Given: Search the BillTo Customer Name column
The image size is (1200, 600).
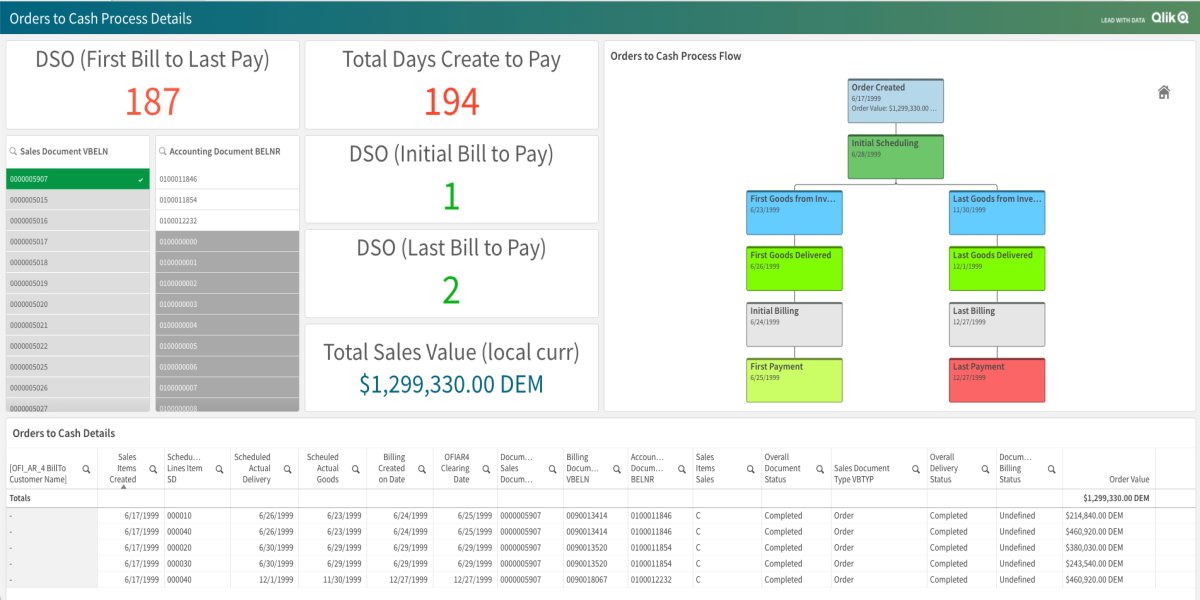Looking at the screenshot, I should point(86,468).
